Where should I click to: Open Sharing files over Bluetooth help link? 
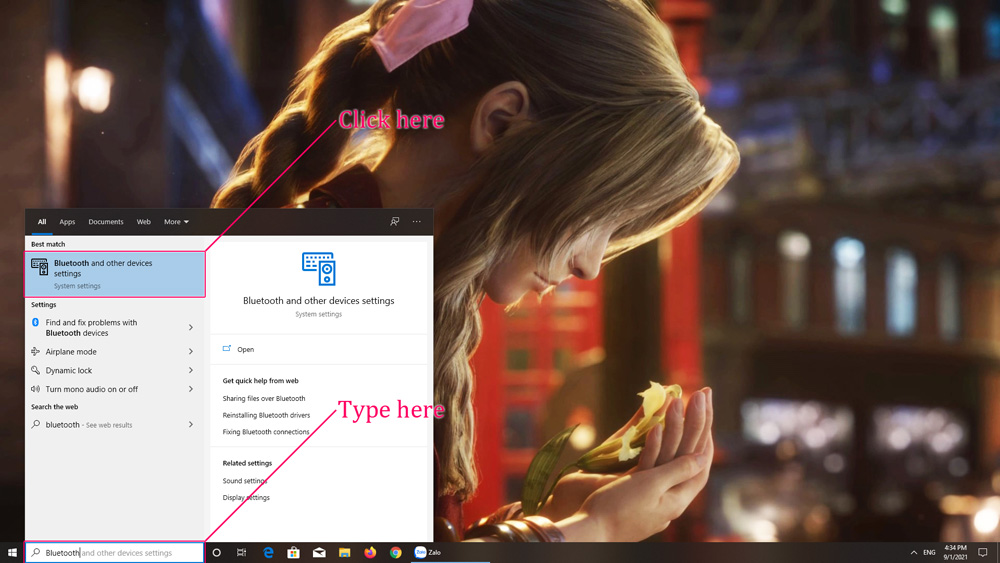(264, 398)
